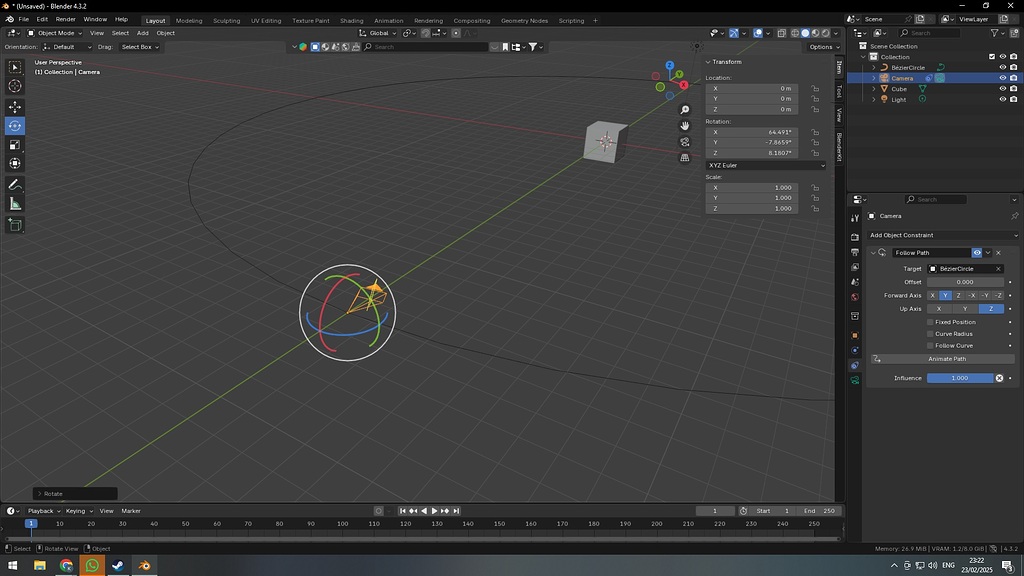Lock the Location X value
This screenshot has height=576, width=1024.
(815, 88)
